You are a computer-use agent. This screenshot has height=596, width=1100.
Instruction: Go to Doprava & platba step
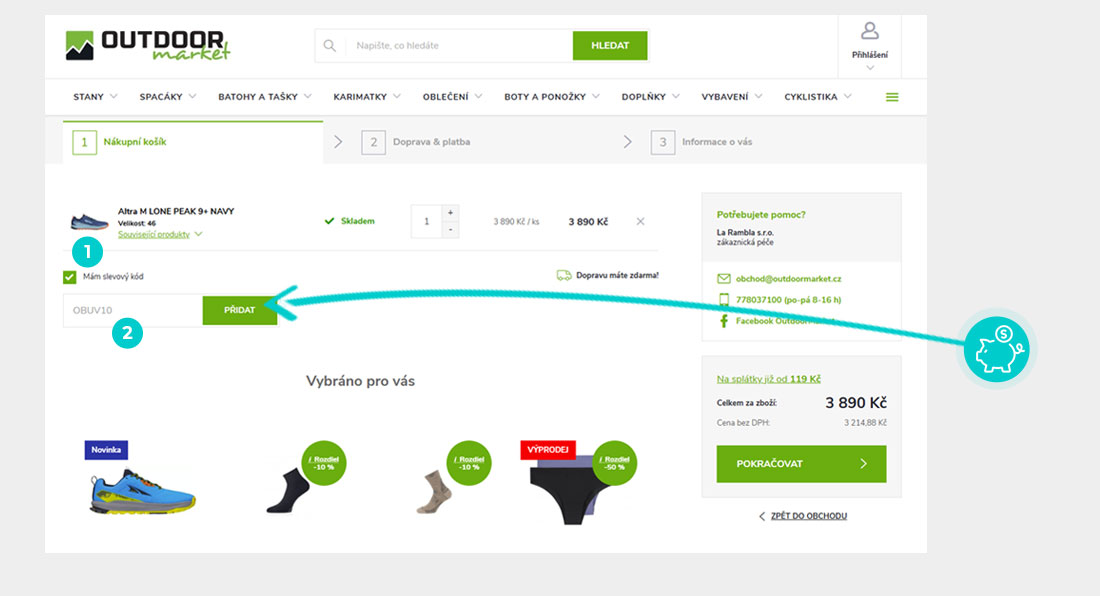[x=416, y=142]
